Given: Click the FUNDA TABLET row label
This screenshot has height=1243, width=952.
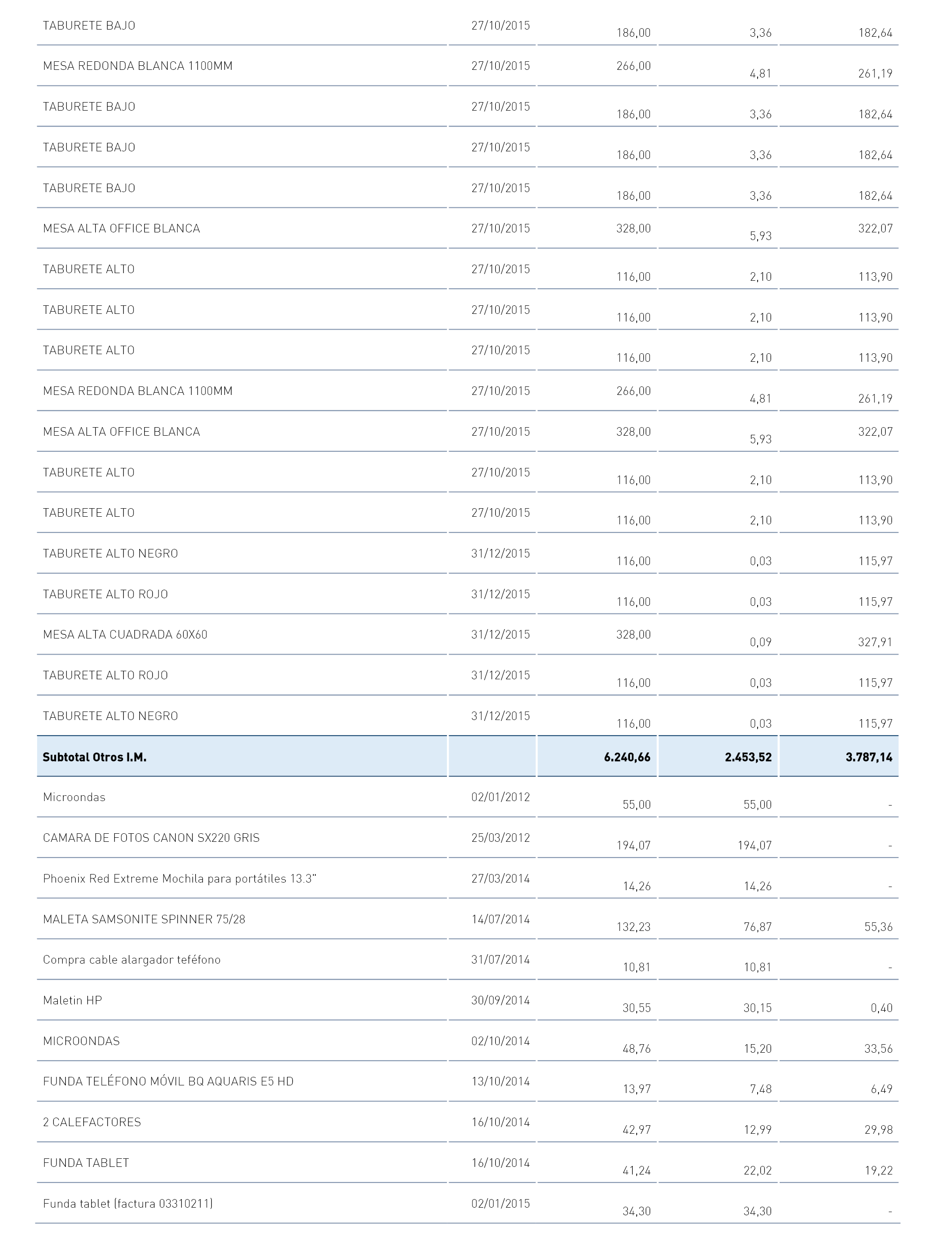Looking at the screenshot, I should pos(86,1163).
